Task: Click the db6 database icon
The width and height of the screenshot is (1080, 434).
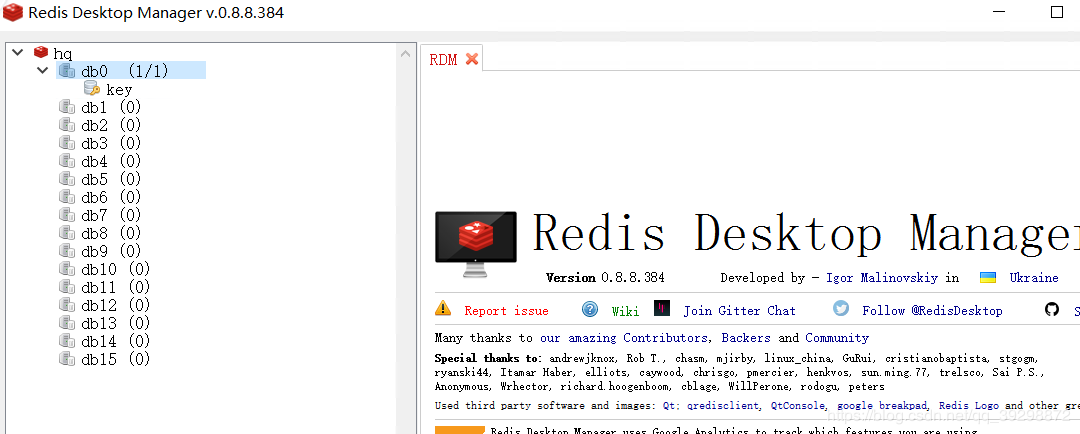Action: [67, 196]
